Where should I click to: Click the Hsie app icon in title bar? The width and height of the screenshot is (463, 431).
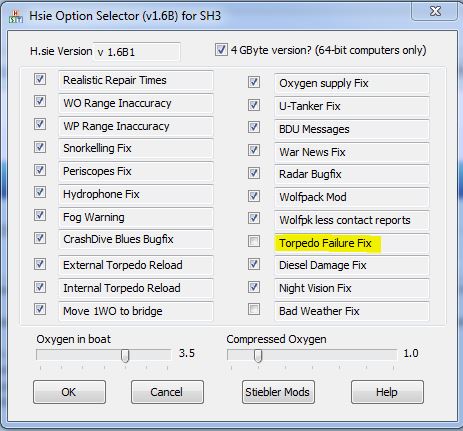tap(16, 16)
